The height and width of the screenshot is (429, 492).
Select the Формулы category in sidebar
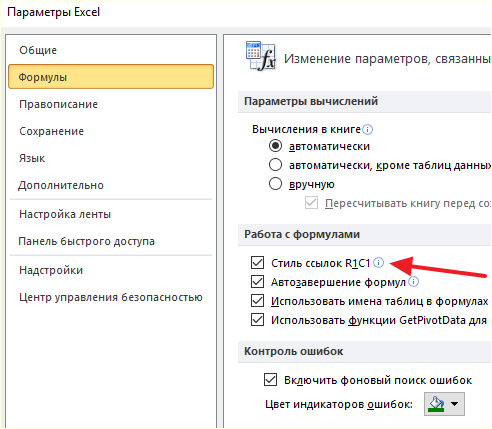[x=111, y=77]
